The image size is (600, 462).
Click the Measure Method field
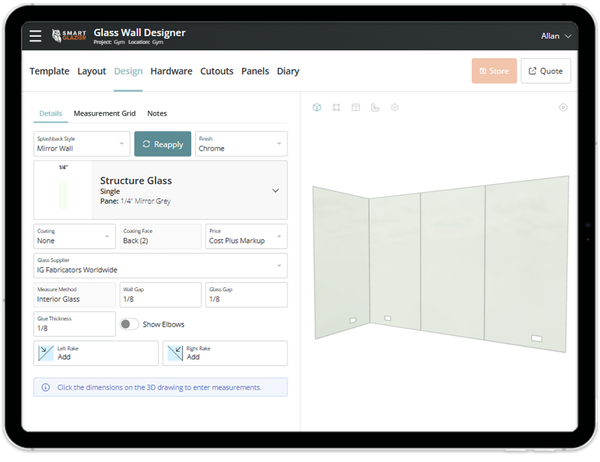point(75,295)
